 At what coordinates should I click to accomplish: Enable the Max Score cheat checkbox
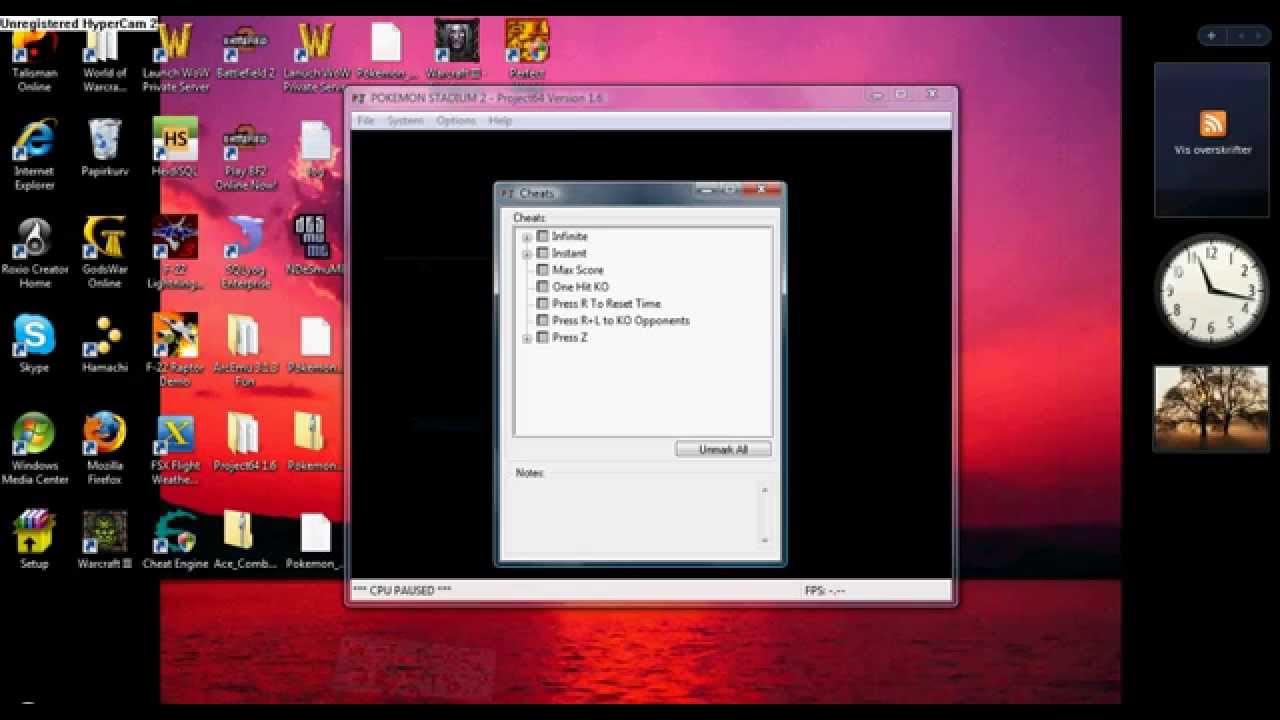point(543,270)
